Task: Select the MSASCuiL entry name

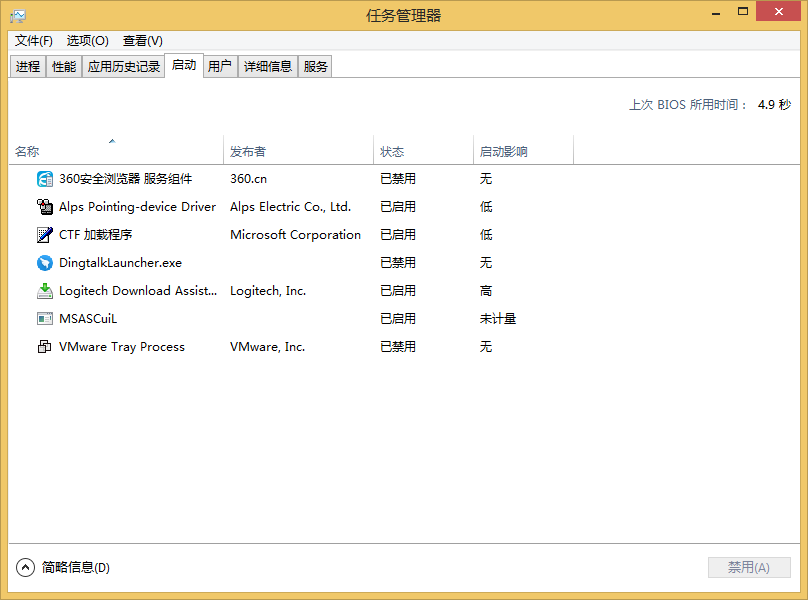Action: (x=88, y=319)
